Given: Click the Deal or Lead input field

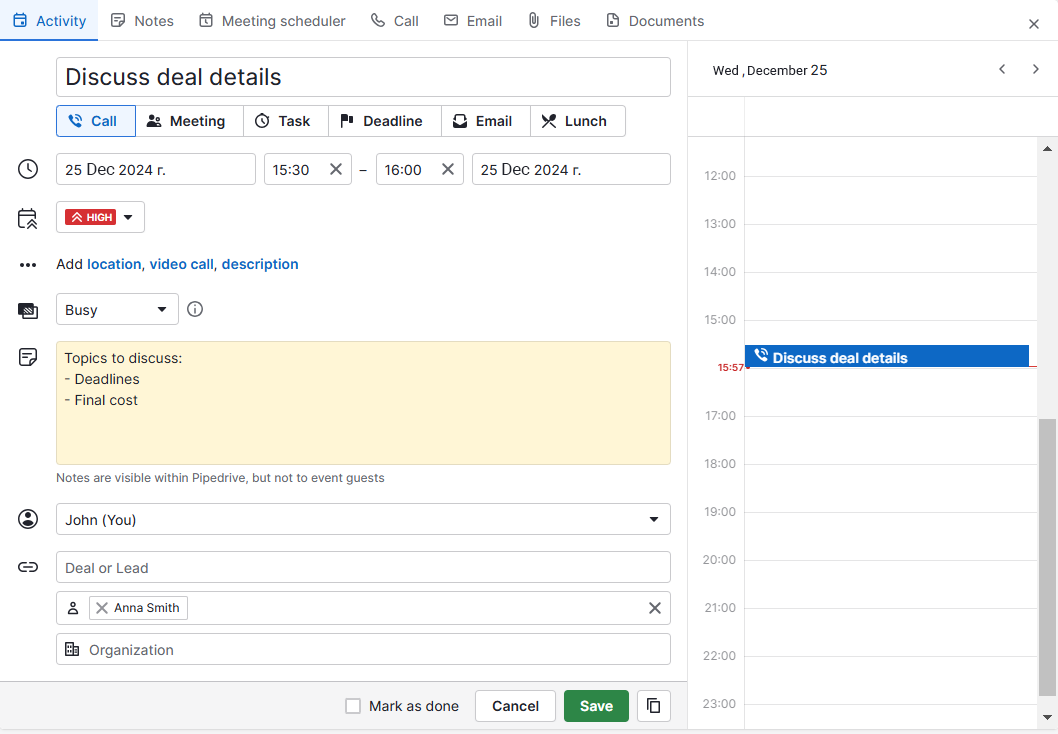Looking at the screenshot, I should 363,568.
